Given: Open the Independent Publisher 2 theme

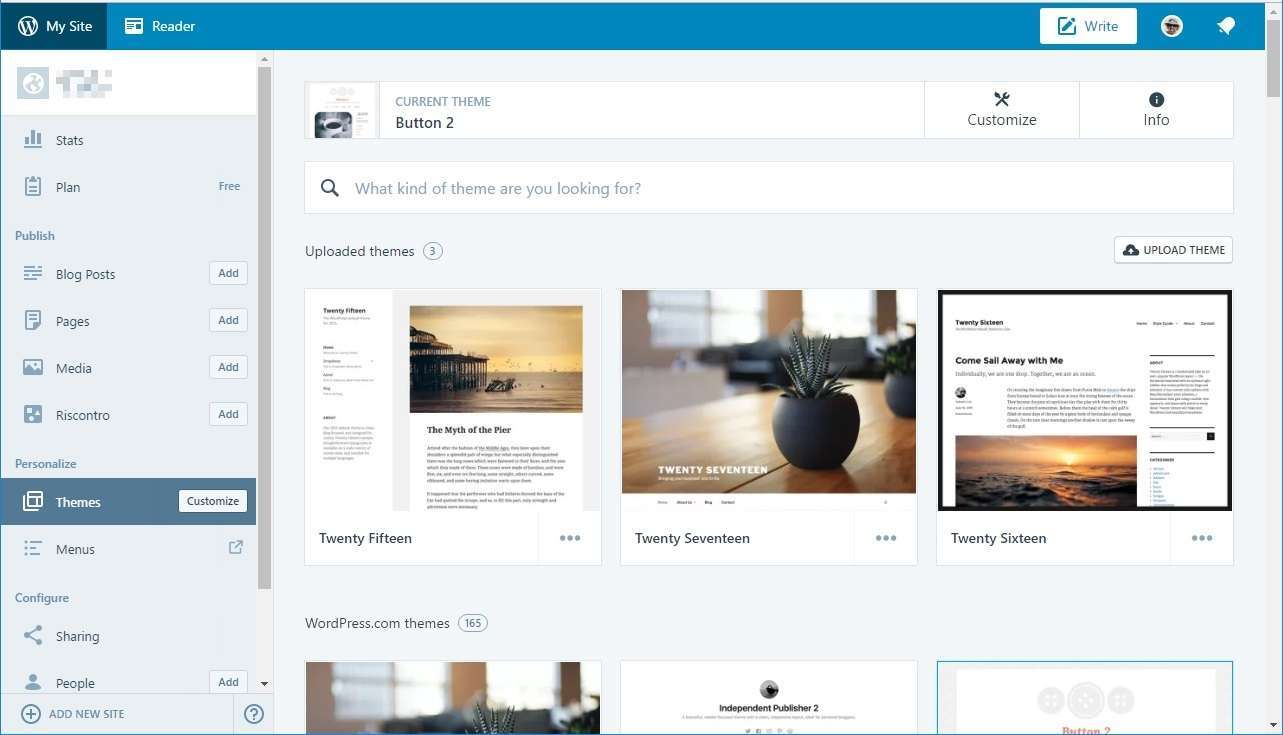Looking at the screenshot, I should point(769,698).
